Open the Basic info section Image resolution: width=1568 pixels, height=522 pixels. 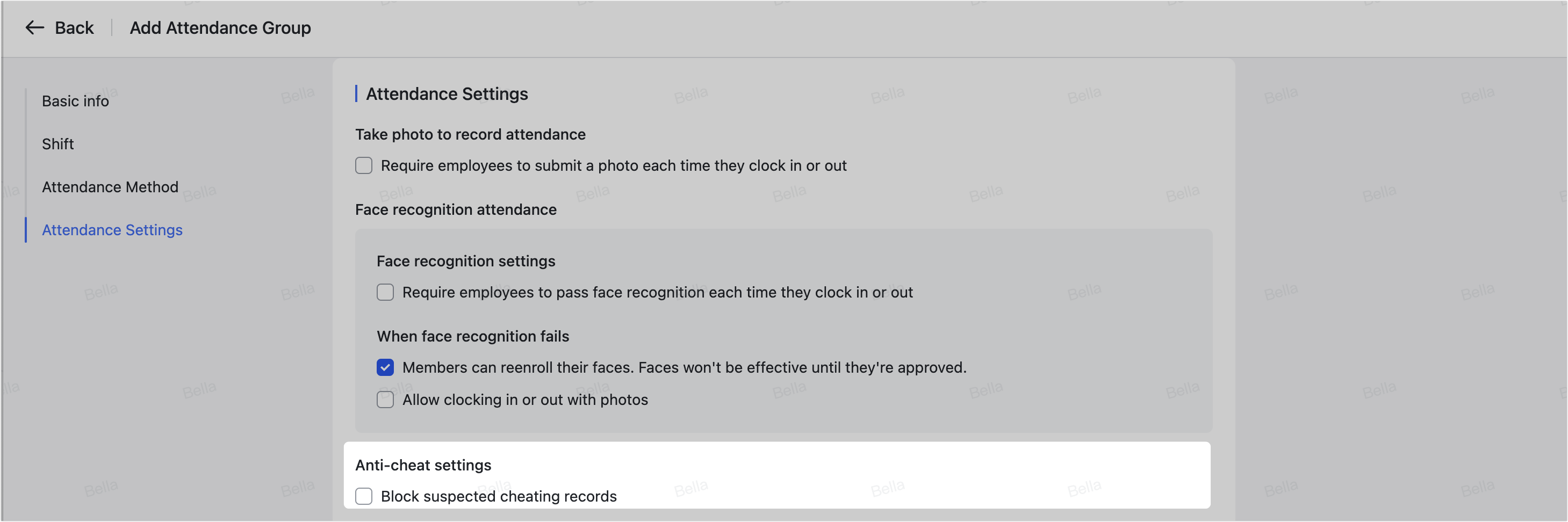coord(75,101)
